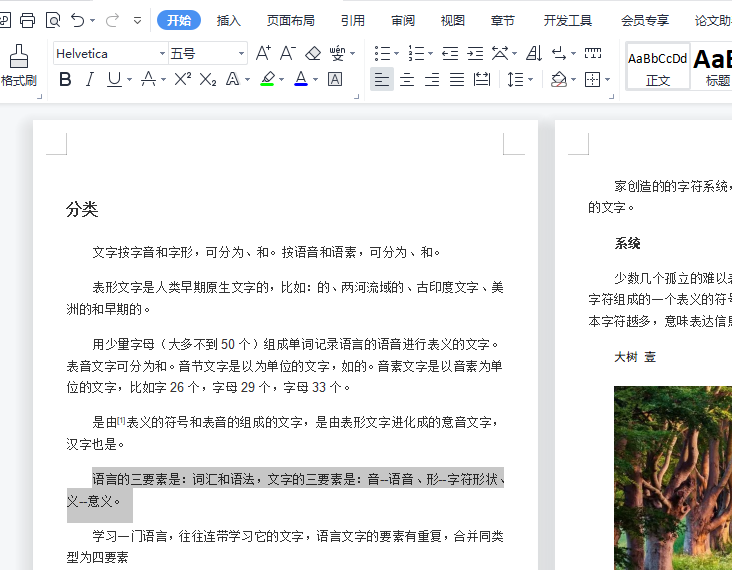Center the paragraph
The width and height of the screenshot is (732, 570).
point(407,79)
